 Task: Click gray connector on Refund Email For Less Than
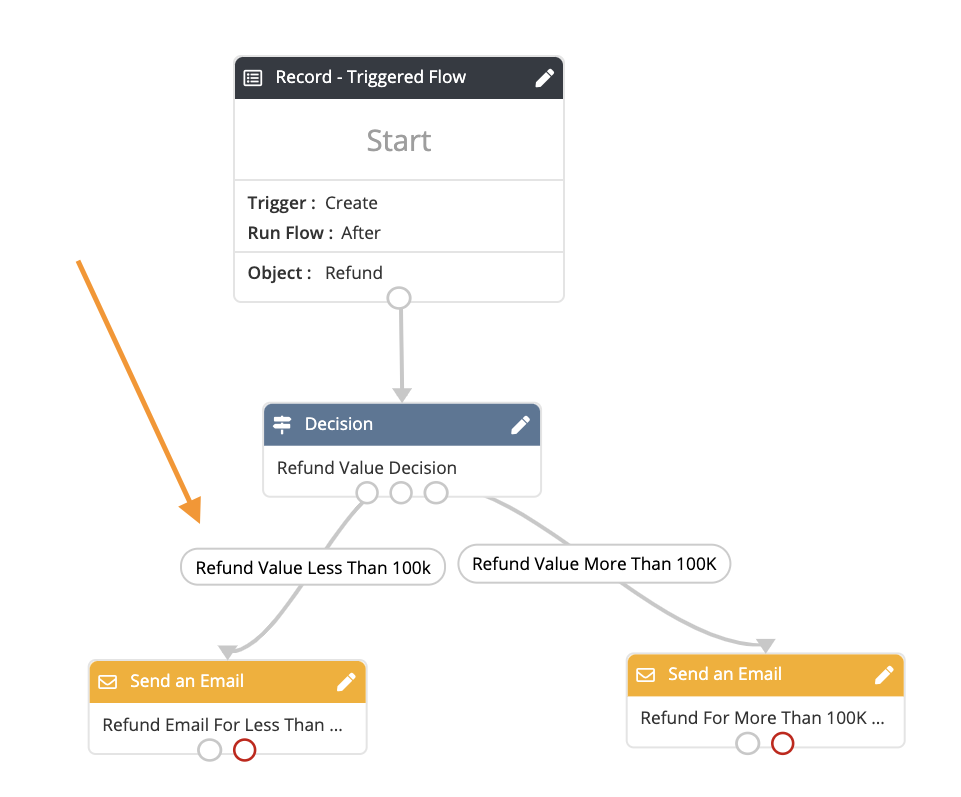pos(210,750)
